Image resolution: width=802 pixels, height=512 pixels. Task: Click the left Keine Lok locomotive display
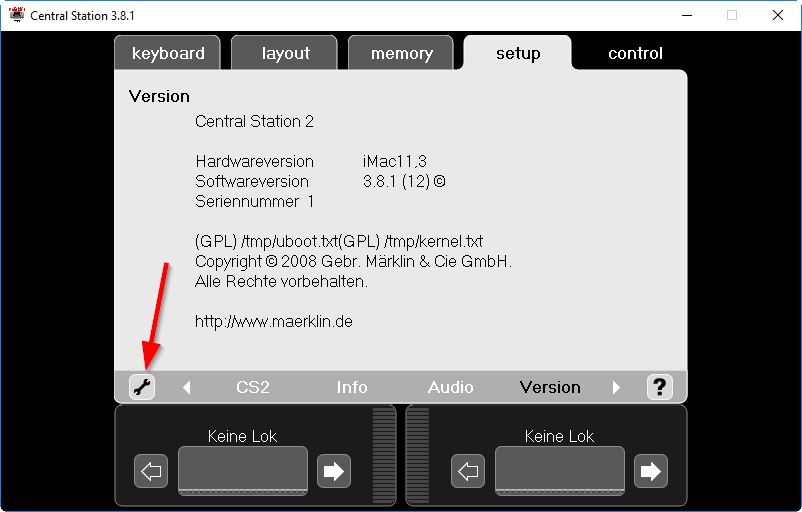point(243,471)
